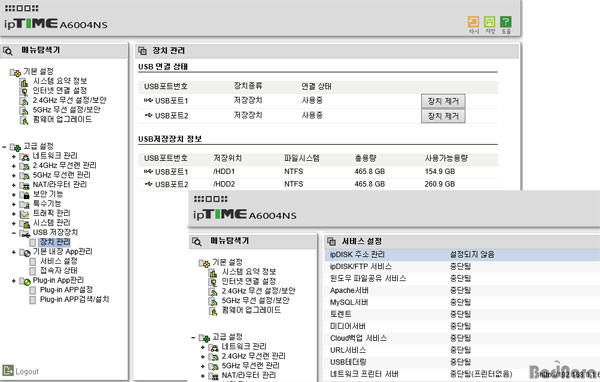Click the 2.4GHz 무선 설정/보안 icon in front window
Viewport: 600px width, 382px height.
pyautogui.click(x=213, y=291)
